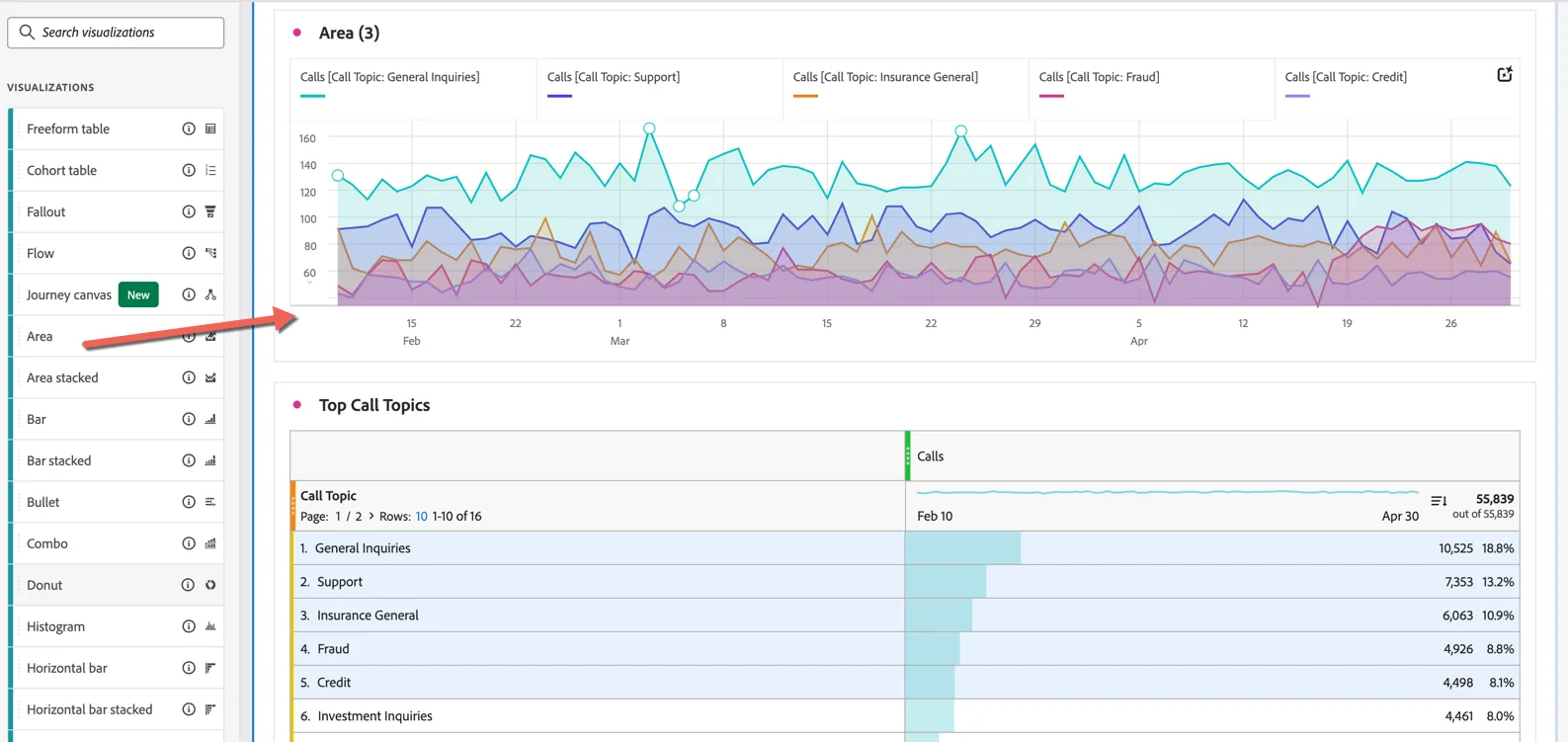The image size is (1568, 742).
Task: Click the Call Topic dimension header
Action: (328, 496)
